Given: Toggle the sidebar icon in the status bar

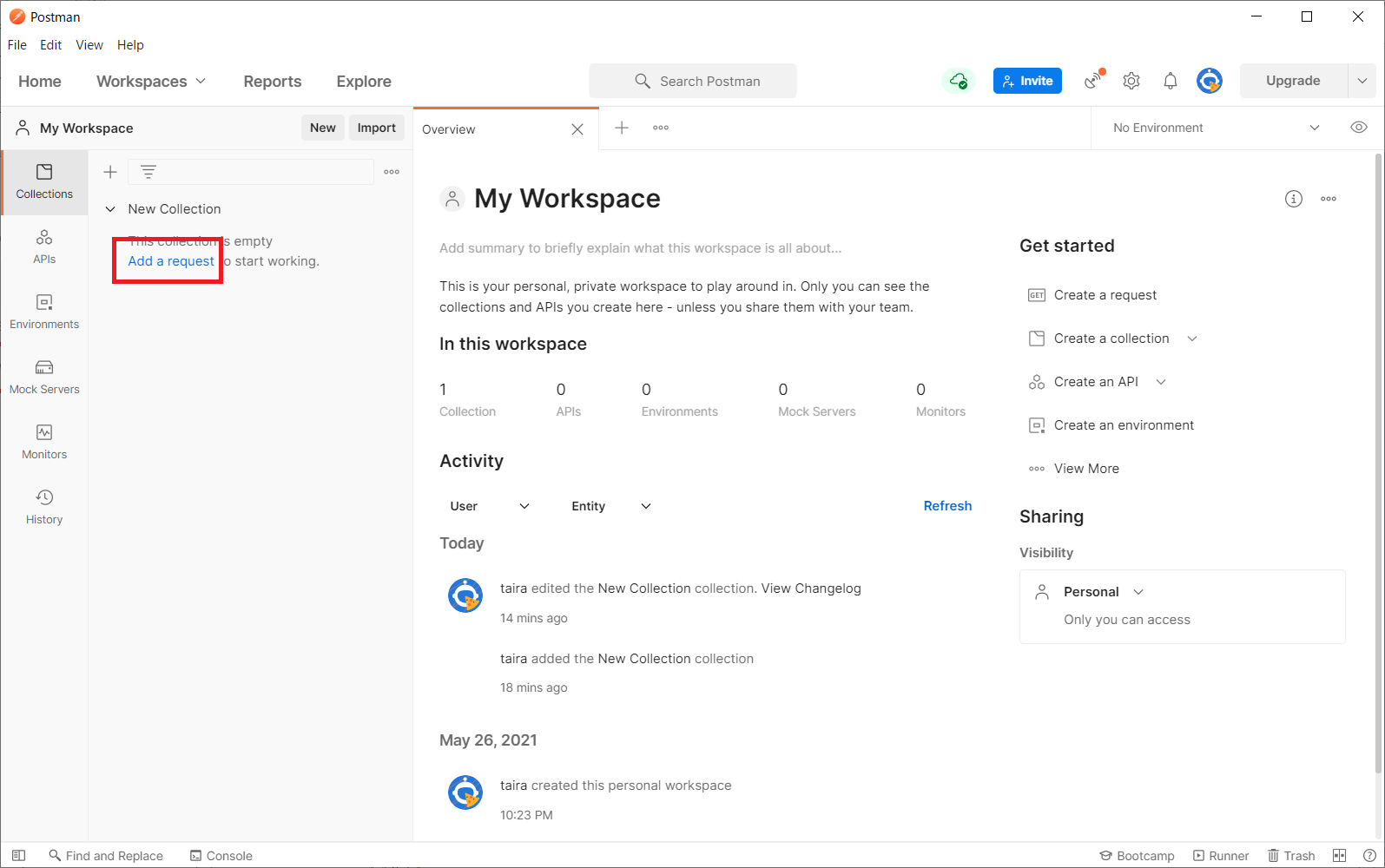Looking at the screenshot, I should 18,856.
